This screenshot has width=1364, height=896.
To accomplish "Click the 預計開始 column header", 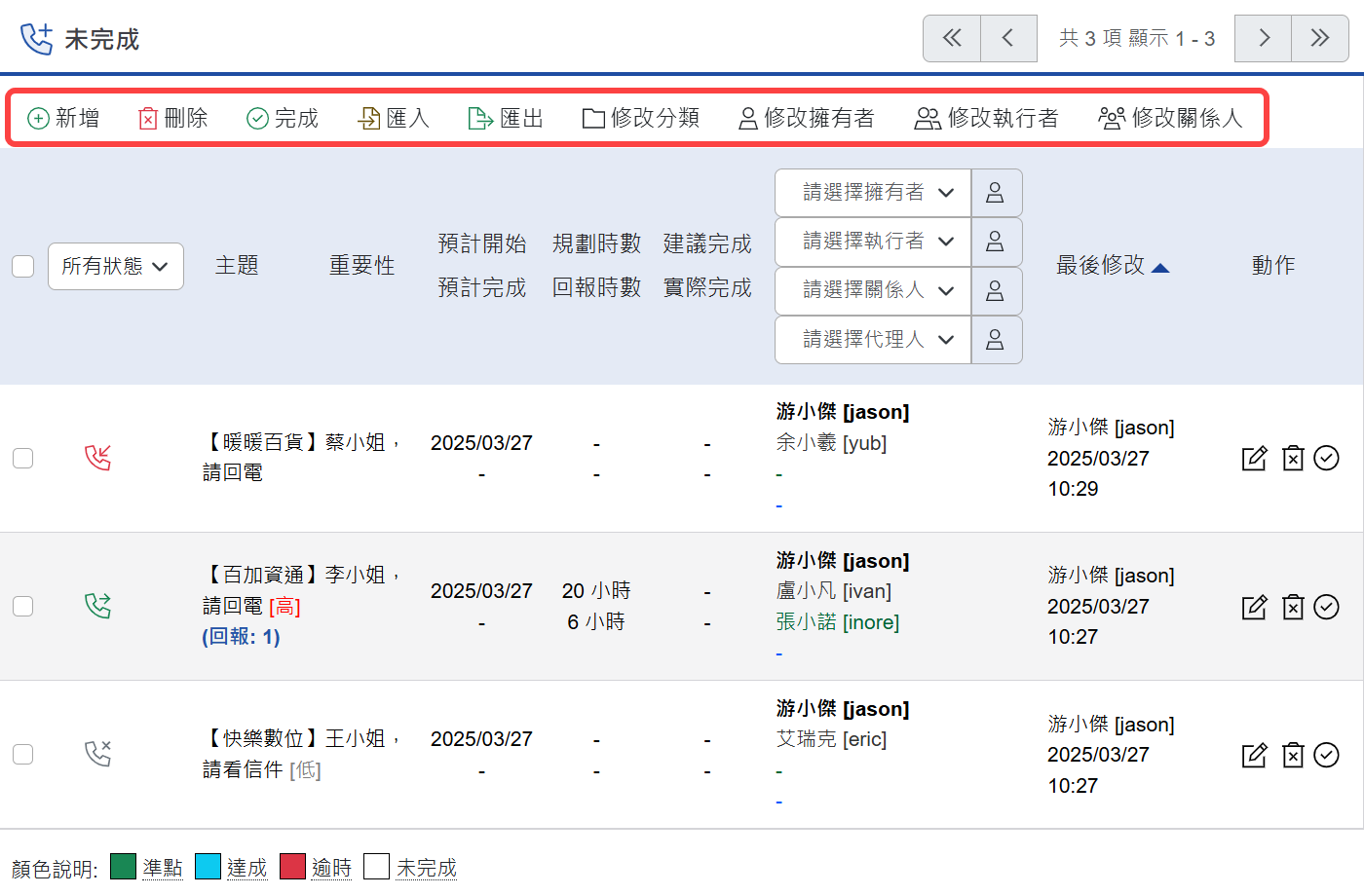I will pos(482,243).
